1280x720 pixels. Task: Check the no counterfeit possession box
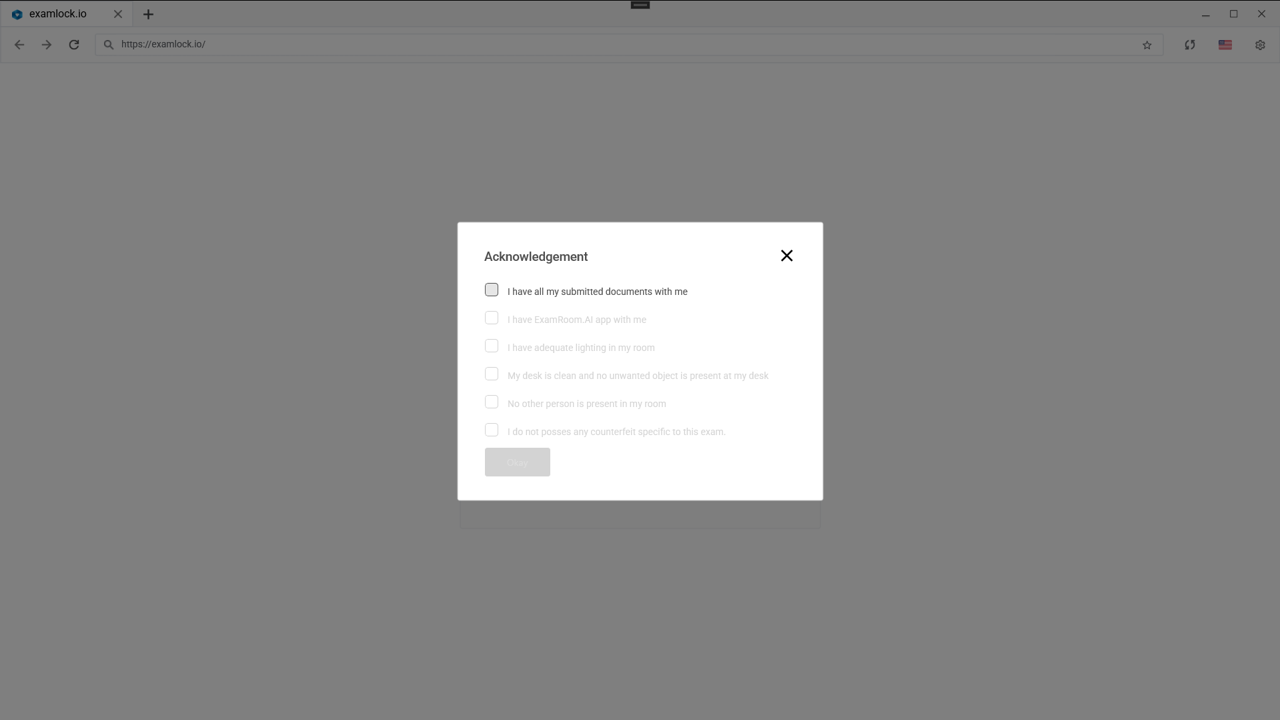click(491, 430)
